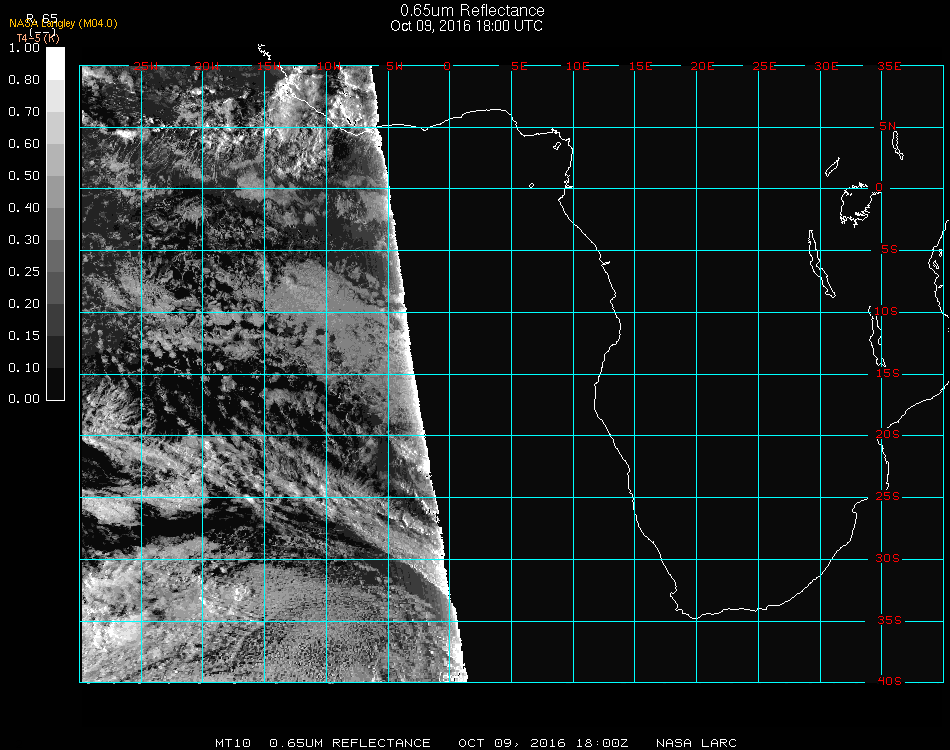Screen dimensions: 950x750
Task: Click the 25E longitude label
Action: pyautogui.click(x=764, y=66)
